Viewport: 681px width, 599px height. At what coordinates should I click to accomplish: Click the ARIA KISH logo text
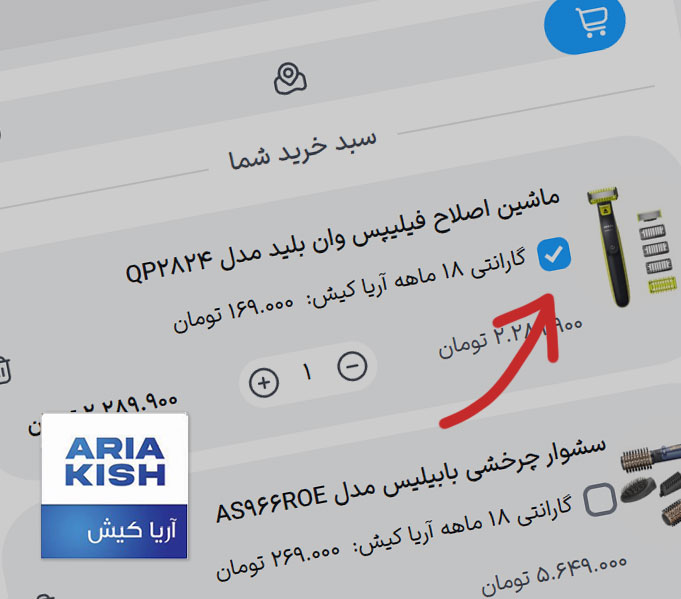(115, 461)
